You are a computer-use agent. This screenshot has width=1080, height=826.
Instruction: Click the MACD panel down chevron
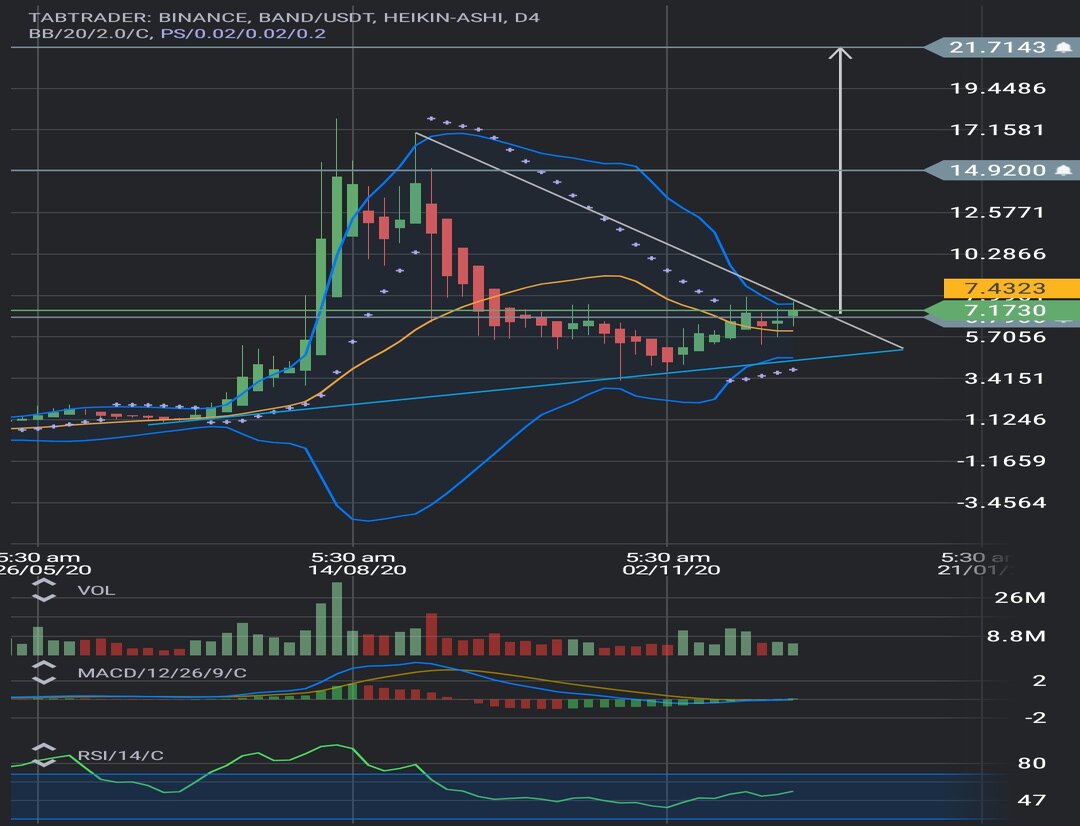[x=44, y=679]
